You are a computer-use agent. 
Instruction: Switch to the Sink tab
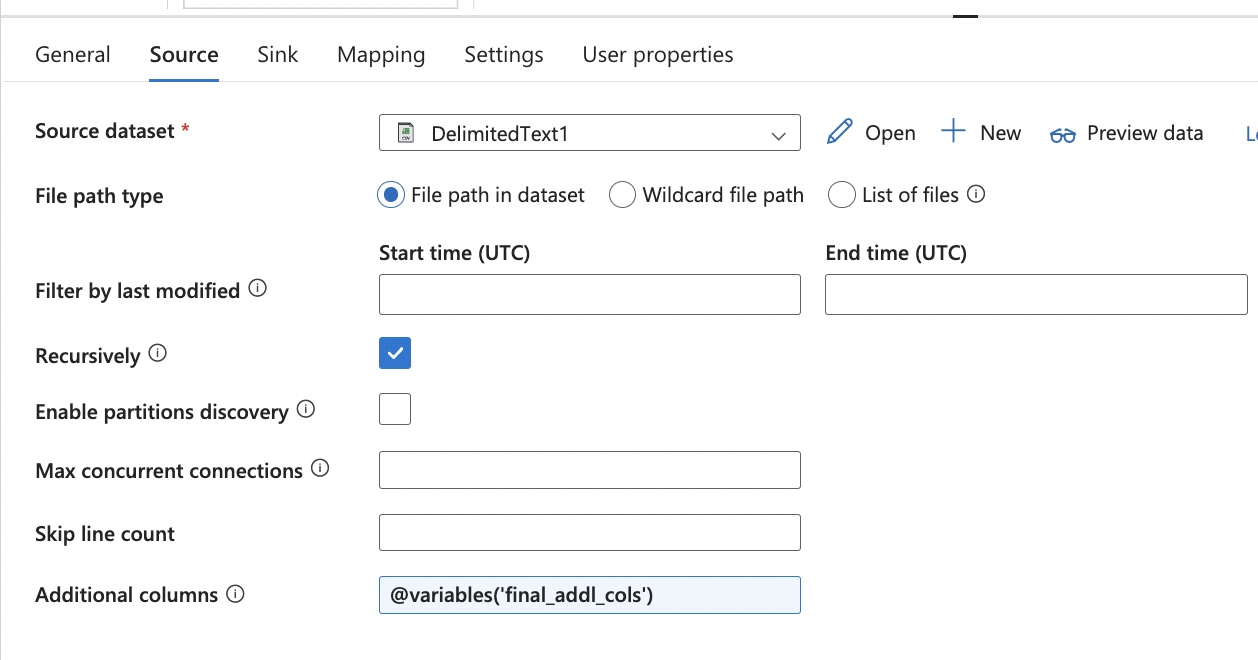click(x=277, y=54)
